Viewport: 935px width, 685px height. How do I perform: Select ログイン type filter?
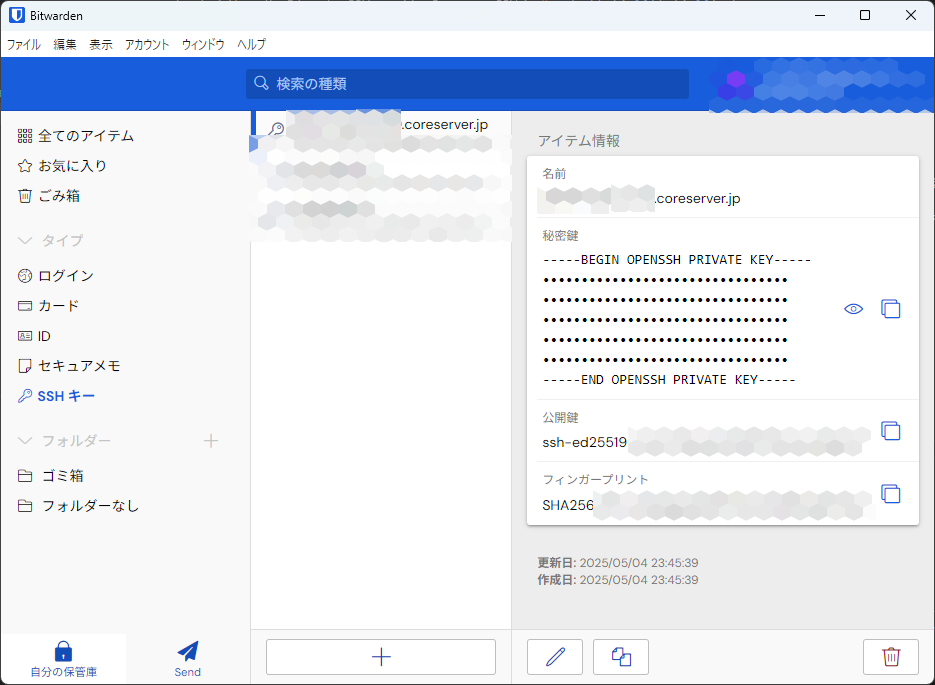coord(66,276)
